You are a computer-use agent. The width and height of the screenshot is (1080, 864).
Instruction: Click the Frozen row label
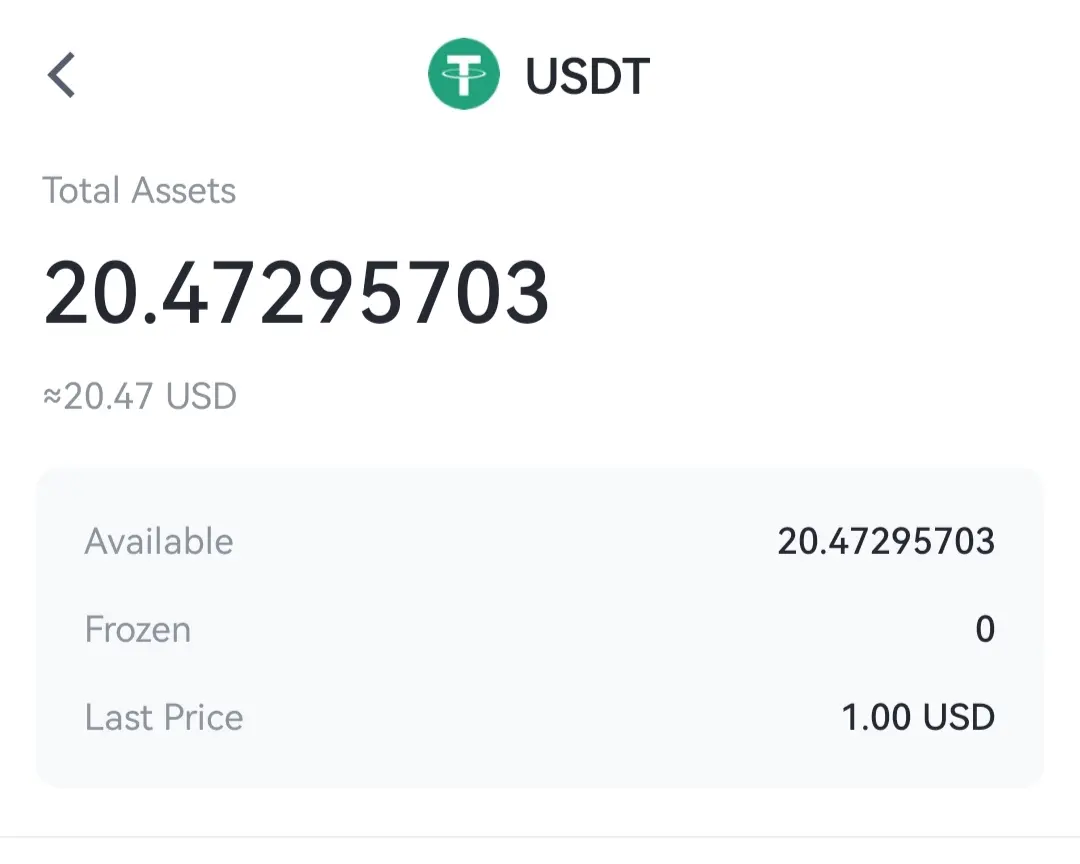[138, 629]
